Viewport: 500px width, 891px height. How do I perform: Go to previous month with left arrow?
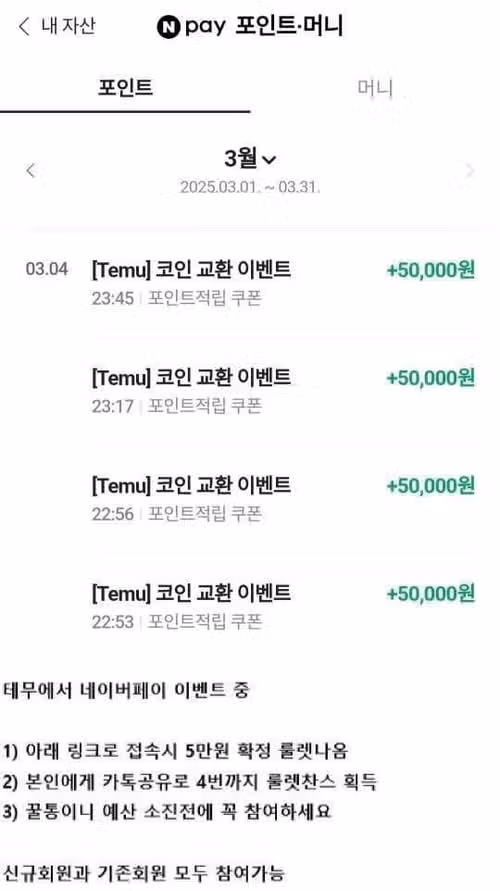[x=31, y=170]
